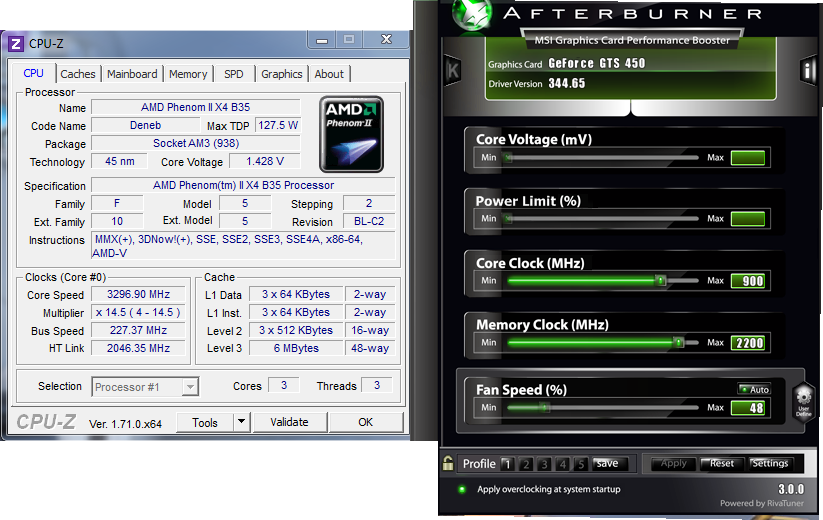The height and width of the screenshot is (520, 823).
Task: Open Afterburner Kombustor K side button
Action: pos(452,70)
